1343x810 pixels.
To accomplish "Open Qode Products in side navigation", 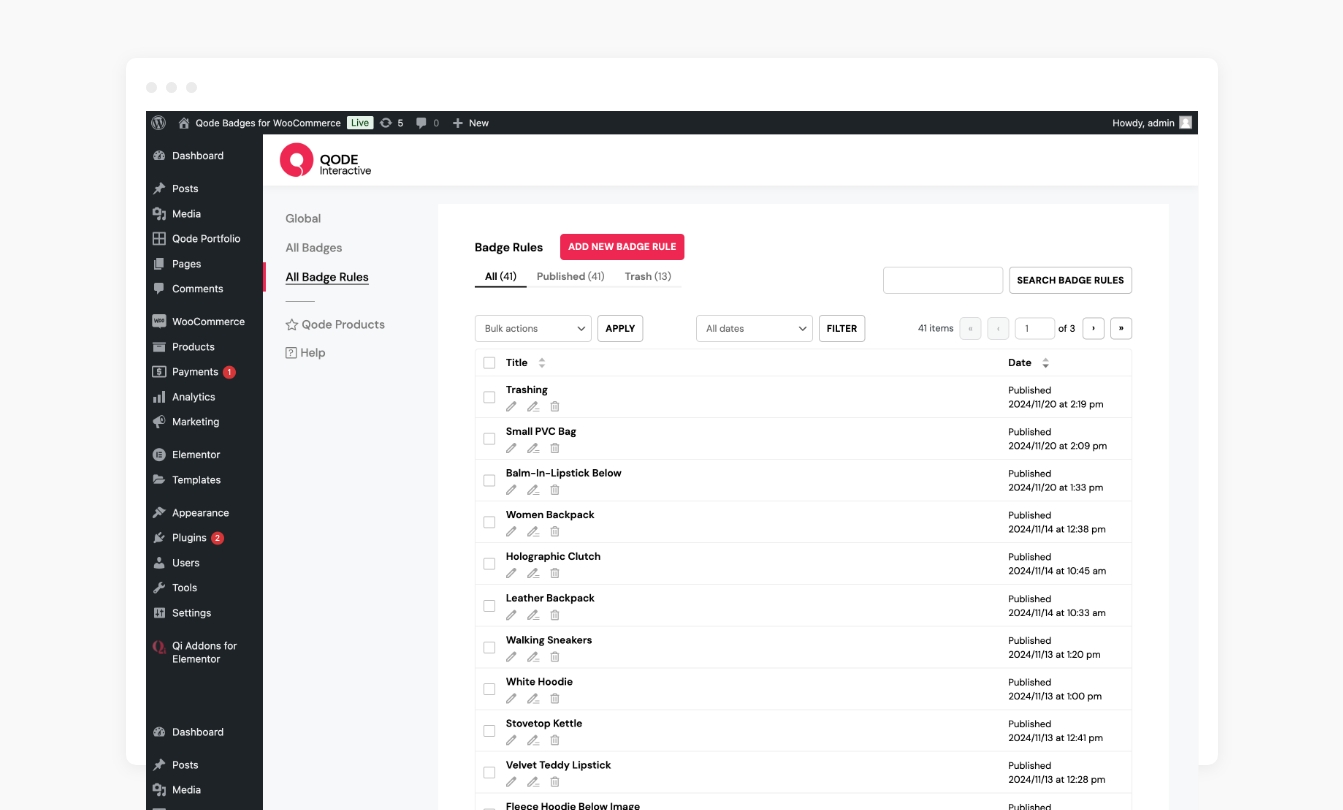I will tap(335, 324).
